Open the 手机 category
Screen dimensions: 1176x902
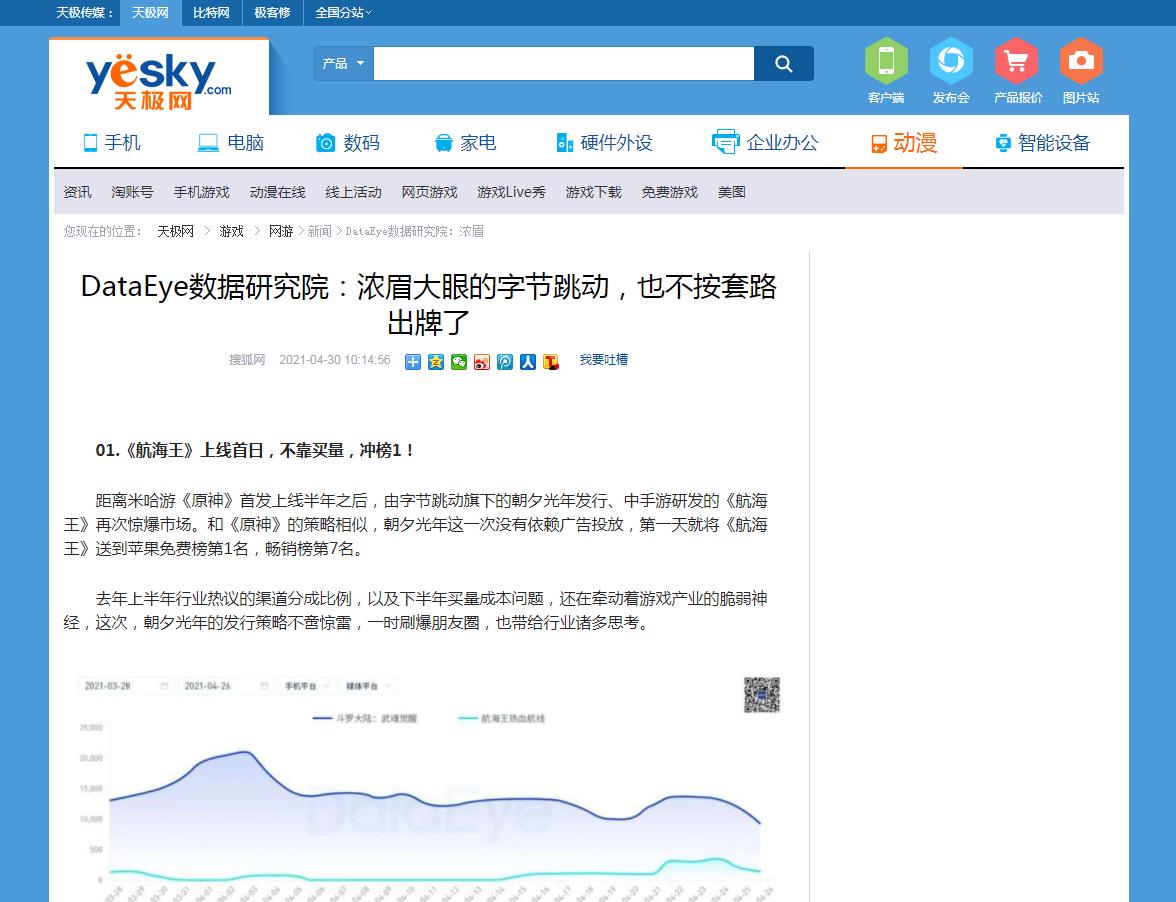coord(112,142)
